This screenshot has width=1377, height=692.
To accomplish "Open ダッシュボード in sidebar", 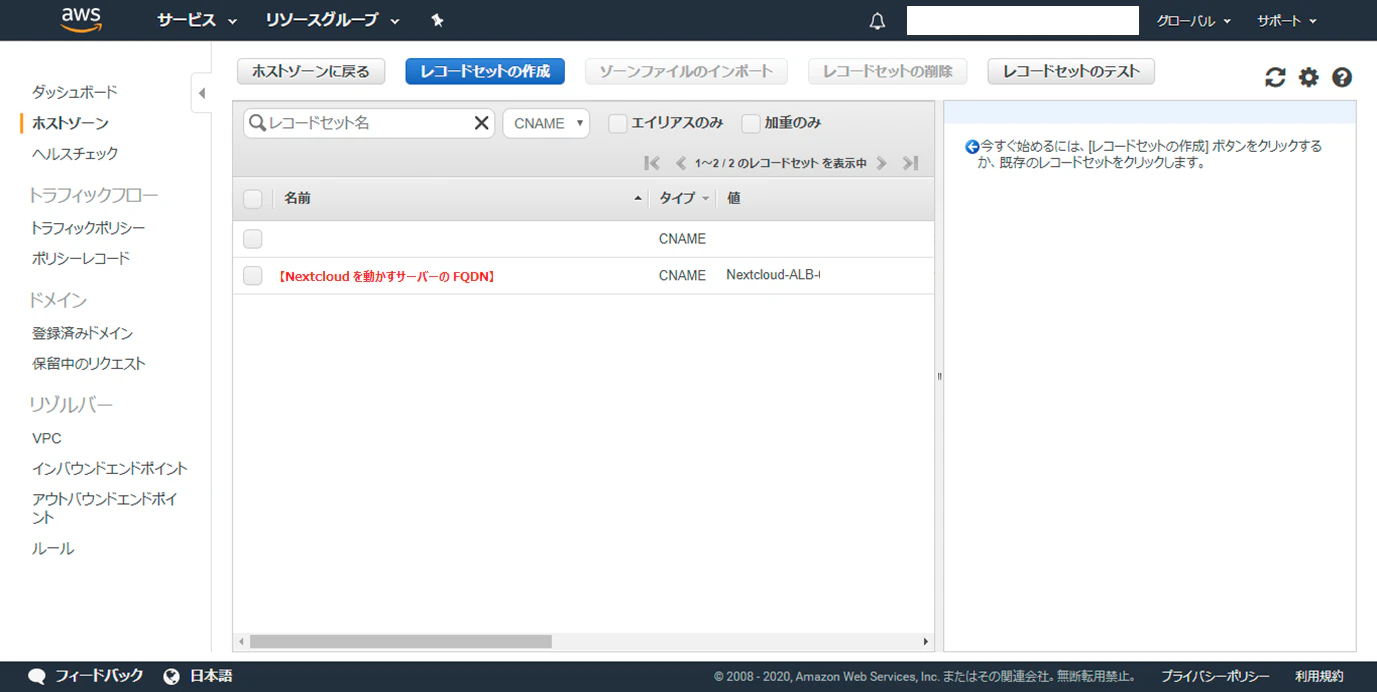I will pyautogui.click(x=75, y=92).
